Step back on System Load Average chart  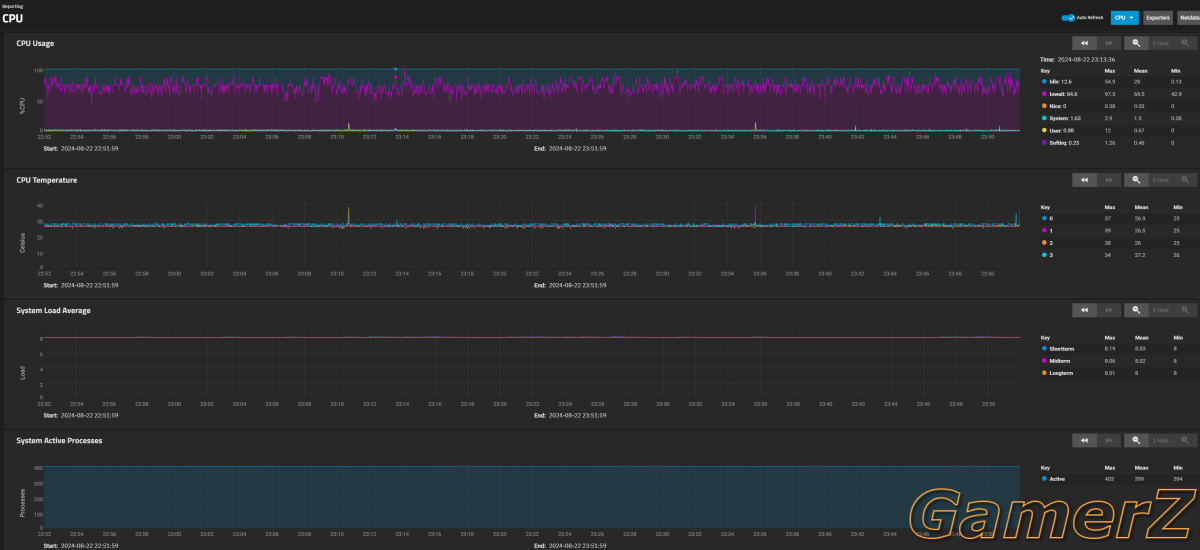pyautogui.click(x=1082, y=310)
